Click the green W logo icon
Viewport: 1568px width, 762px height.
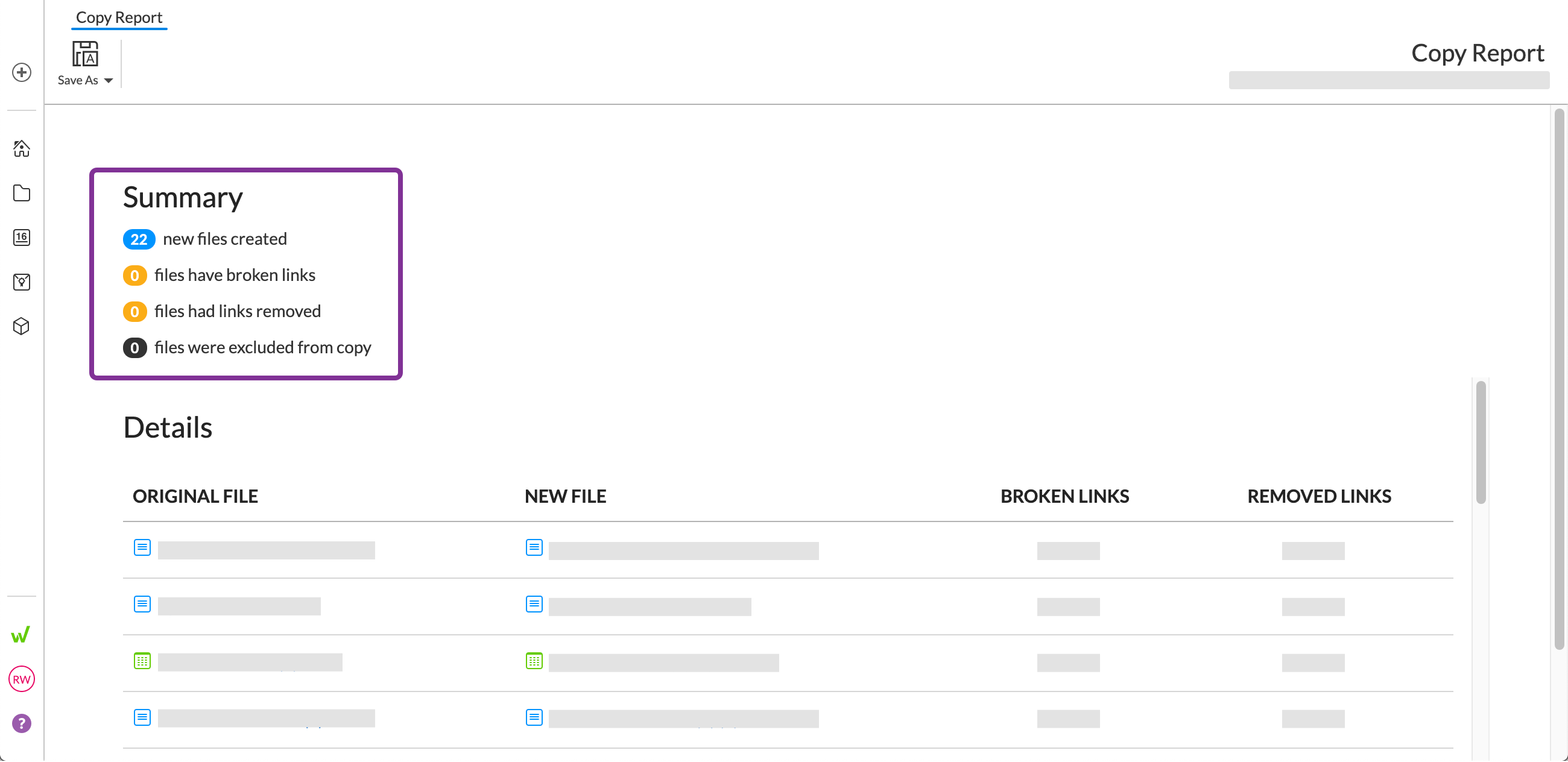(21, 635)
